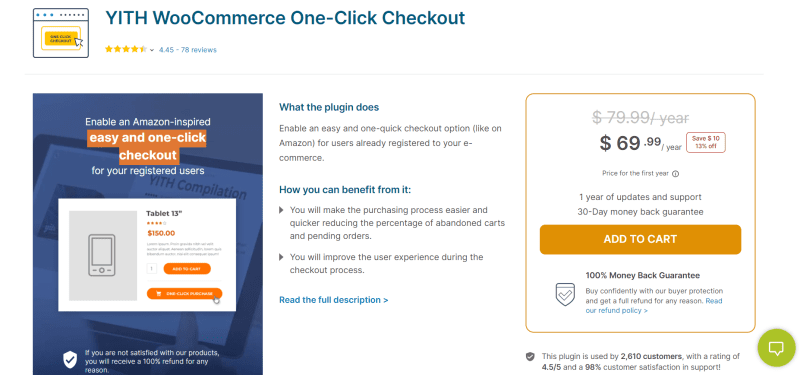Read the full description link

[334, 300]
